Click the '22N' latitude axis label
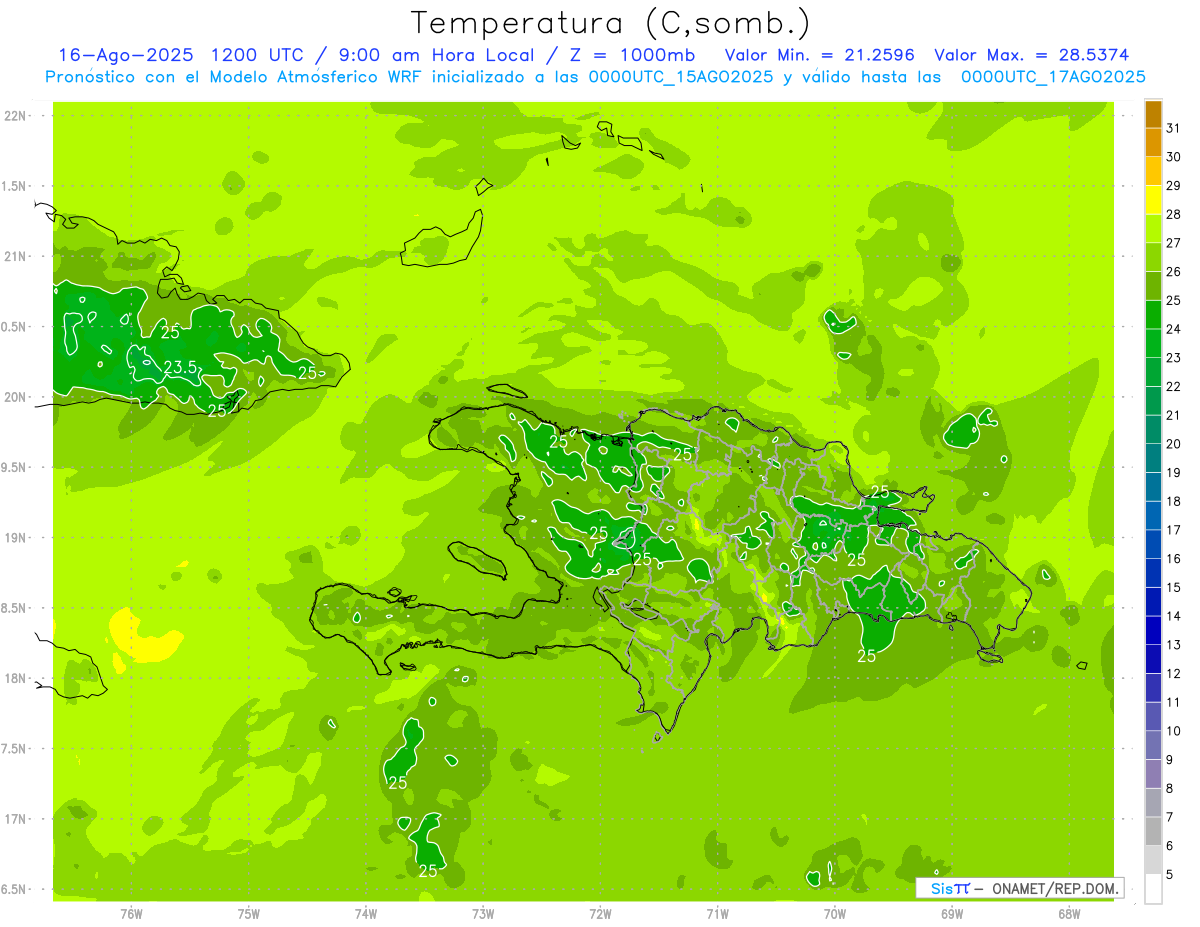1200x927 pixels. pyautogui.click(x=16, y=116)
